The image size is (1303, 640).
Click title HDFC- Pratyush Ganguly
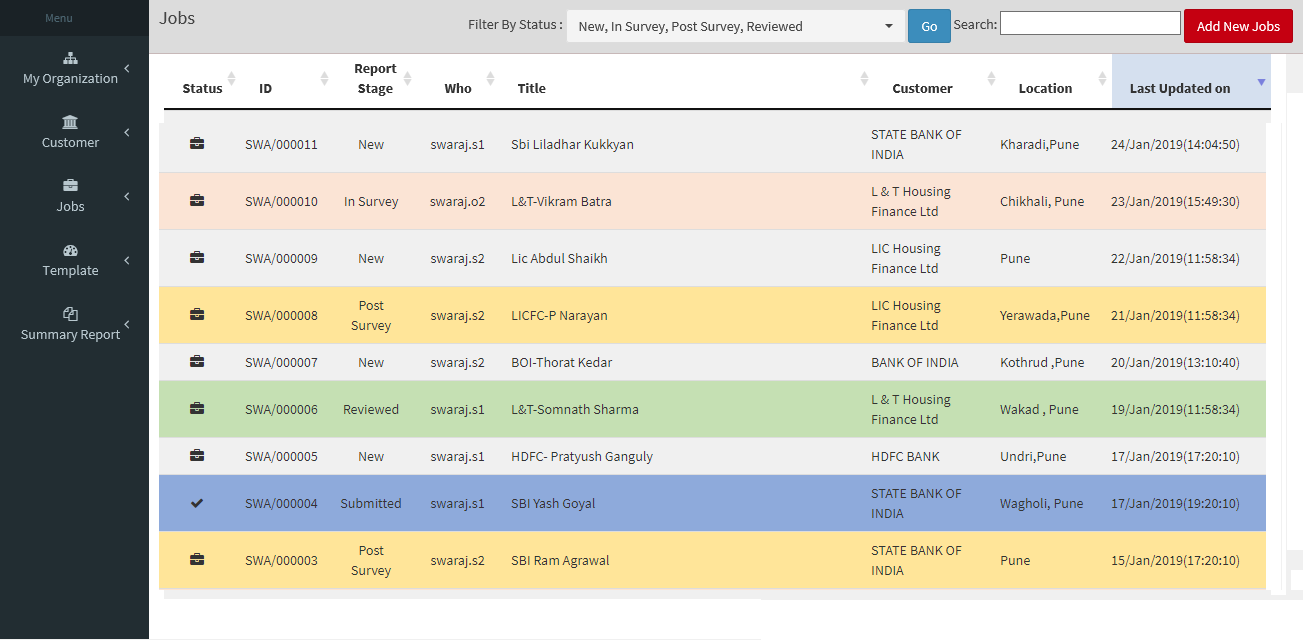pyautogui.click(x=582, y=456)
